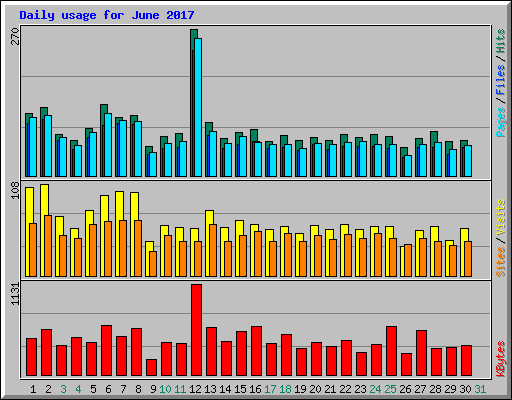Click the red KBytes bar for day 27
The image size is (512, 400).
point(421,353)
